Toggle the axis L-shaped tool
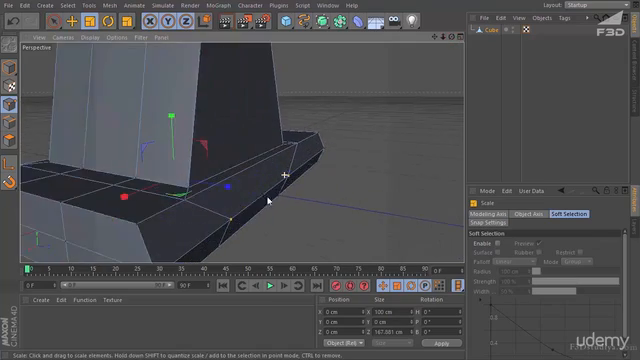Viewport: 640px width, 360px height. pyautogui.click(x=9, y=164)
